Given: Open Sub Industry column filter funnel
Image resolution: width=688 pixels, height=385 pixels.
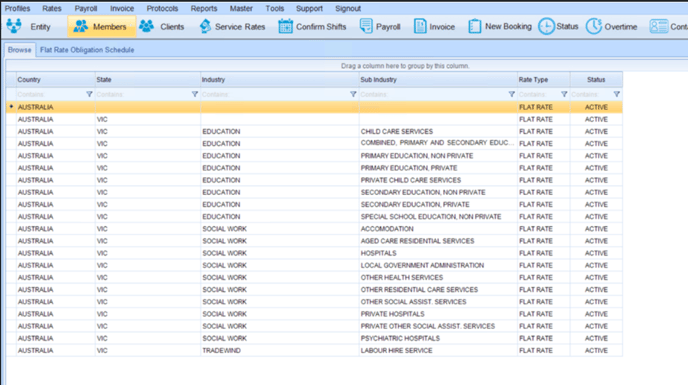Looking at the screenshot, I should (x=512, y=94).
